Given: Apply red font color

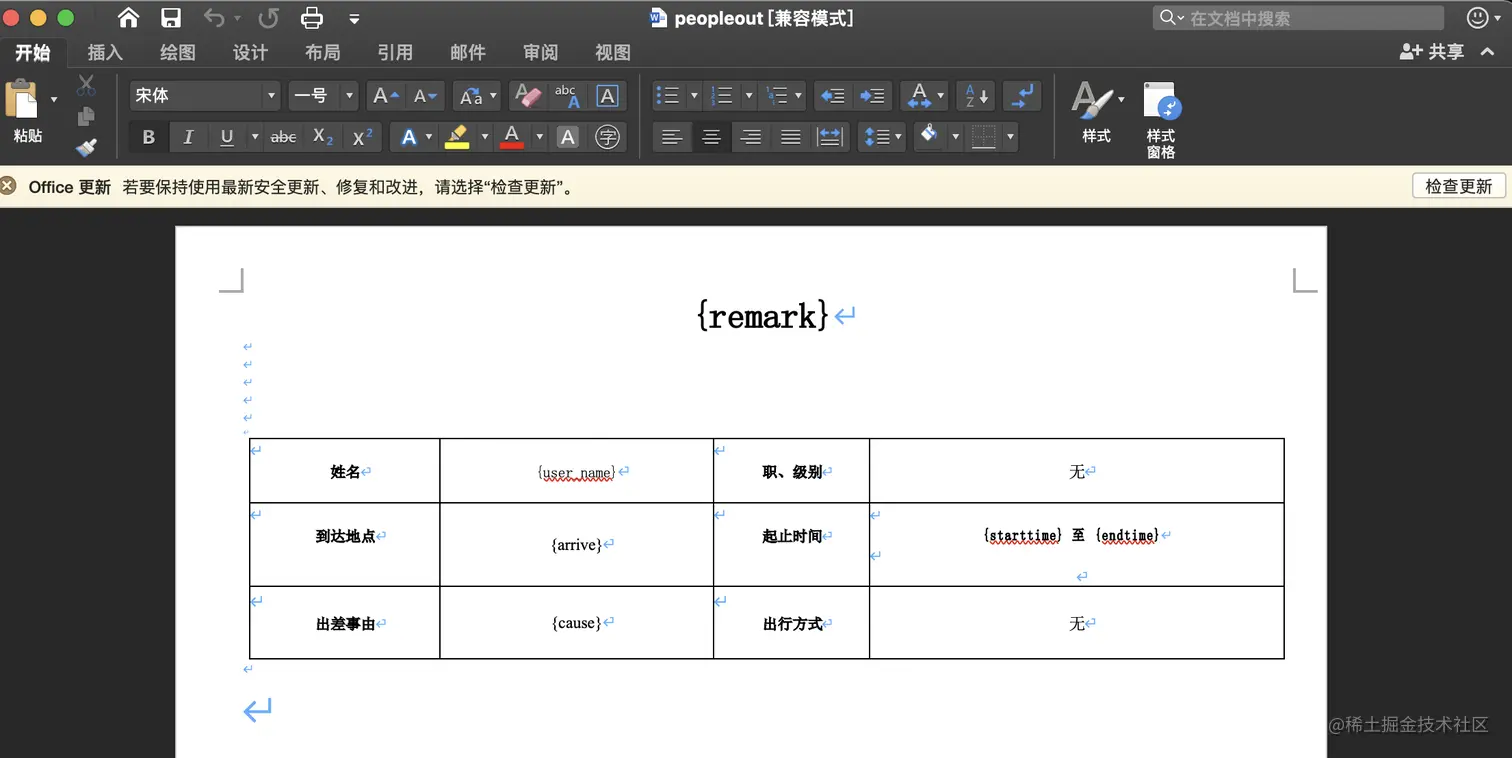Looking at the screenshot, I should pyautogui.click(x=512, y=137).
